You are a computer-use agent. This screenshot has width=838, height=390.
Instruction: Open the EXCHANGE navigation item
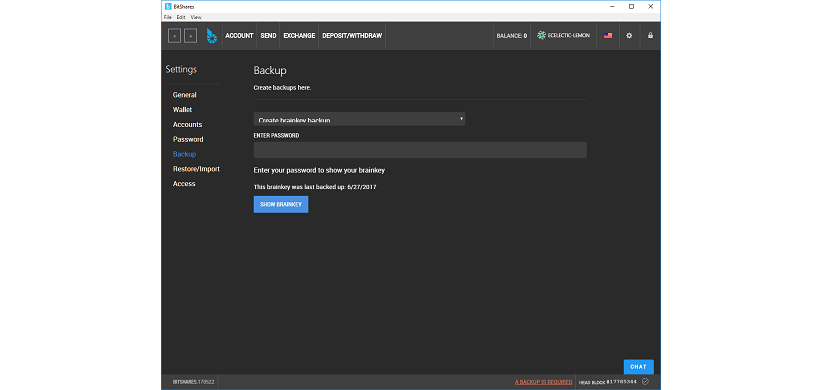click(x=299, y=36)
